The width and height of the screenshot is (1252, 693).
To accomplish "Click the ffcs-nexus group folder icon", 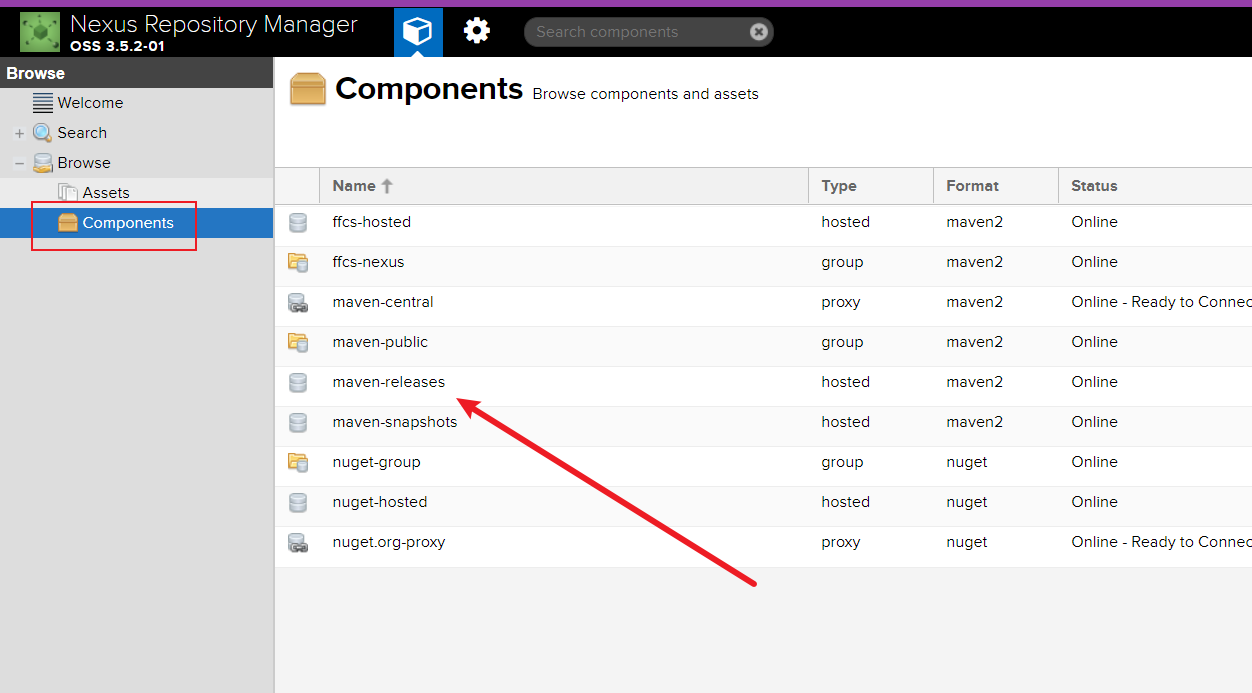I will (297, 263).
